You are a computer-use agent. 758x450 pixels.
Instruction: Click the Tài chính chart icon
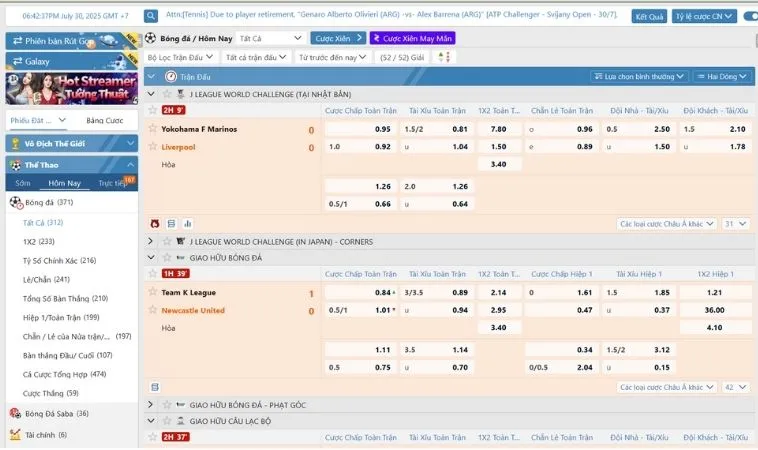tap(15, 435)
